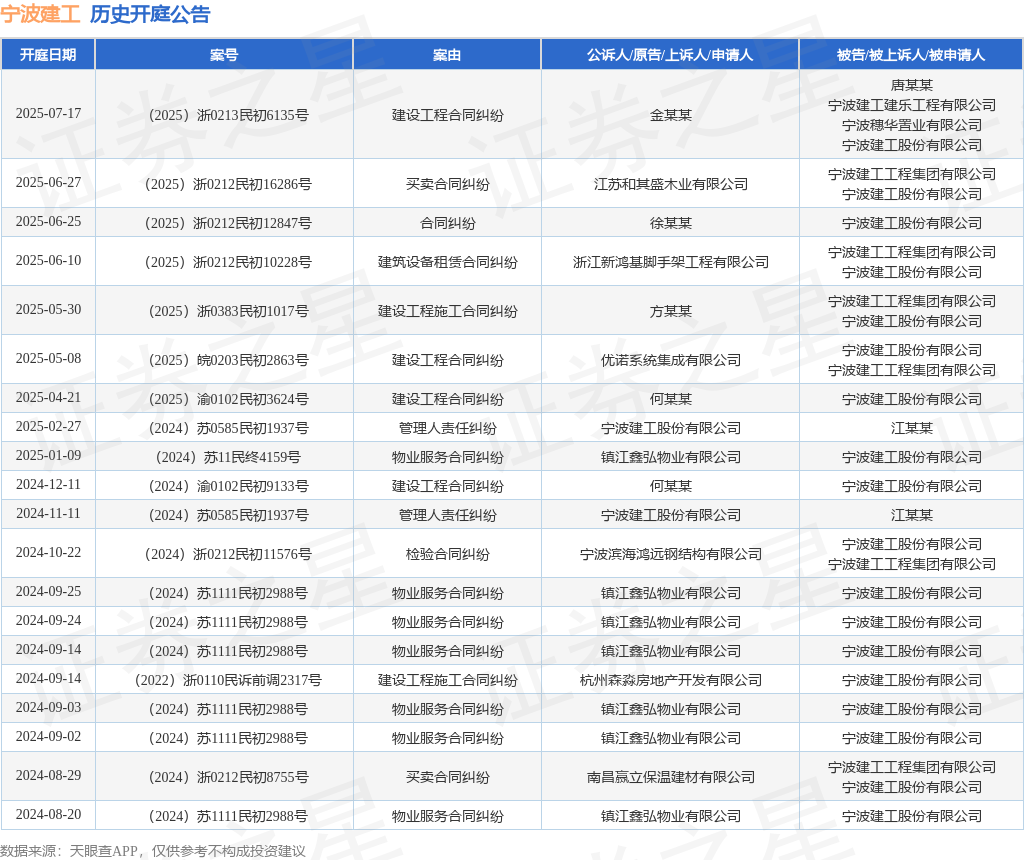Click the 数据来源 天眼查APP footer note
The image size is (1024, 860).
click(153, 851)
